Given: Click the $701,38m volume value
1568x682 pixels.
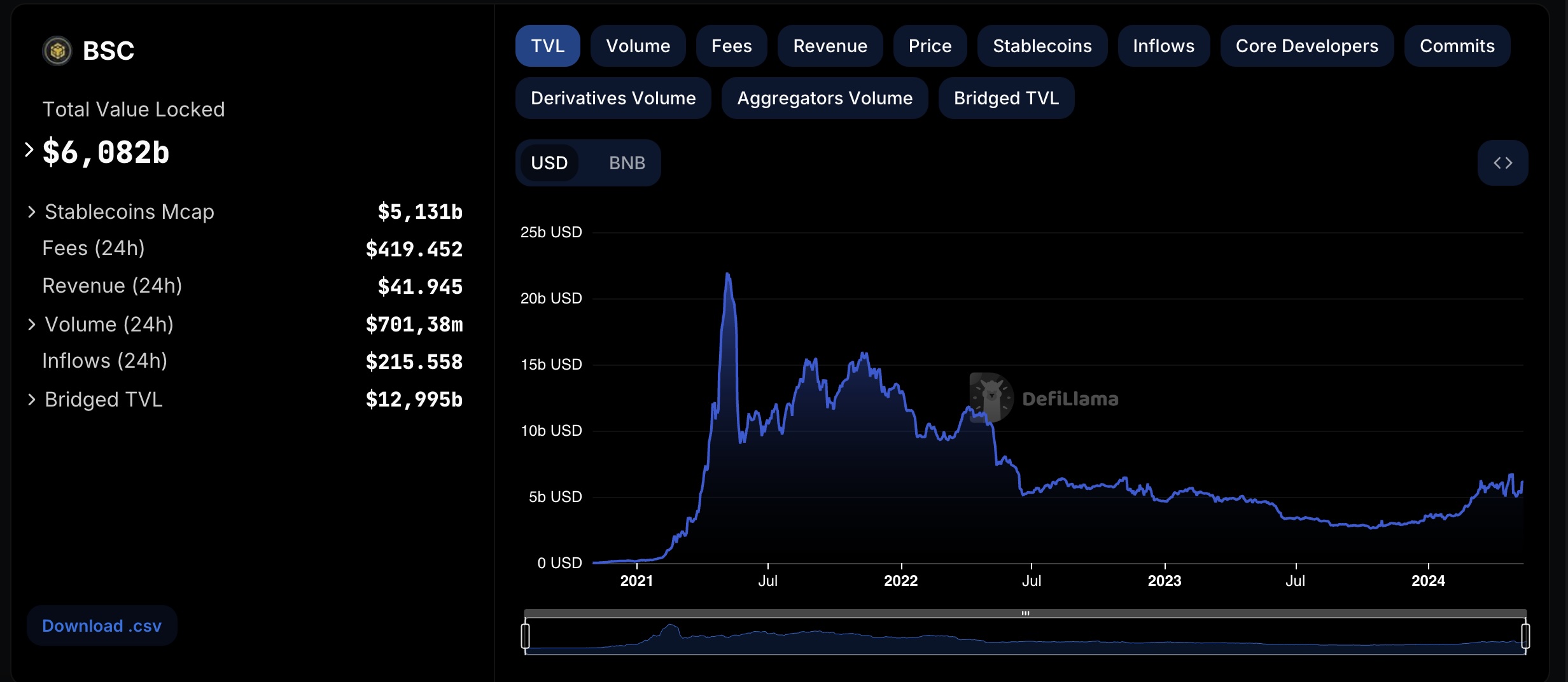Looking at the screenshot, I should [414, 324].
